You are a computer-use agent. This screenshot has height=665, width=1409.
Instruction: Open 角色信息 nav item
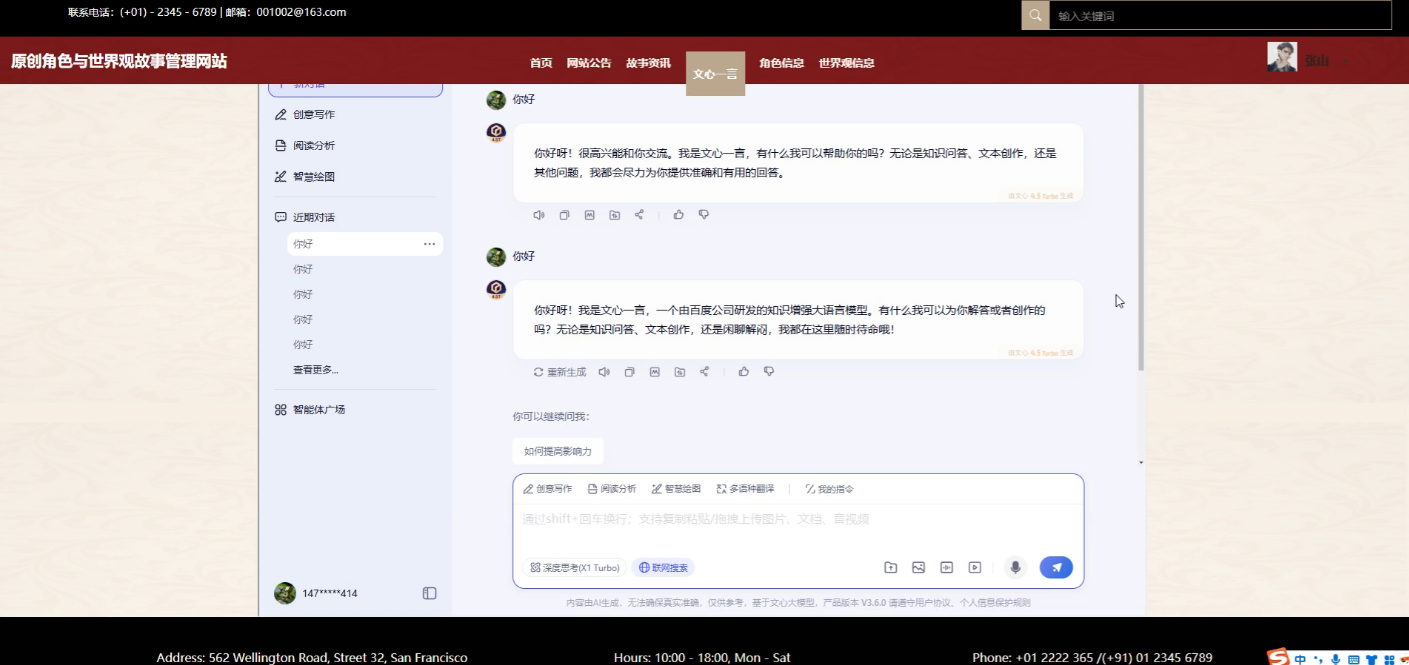point(782,63)
